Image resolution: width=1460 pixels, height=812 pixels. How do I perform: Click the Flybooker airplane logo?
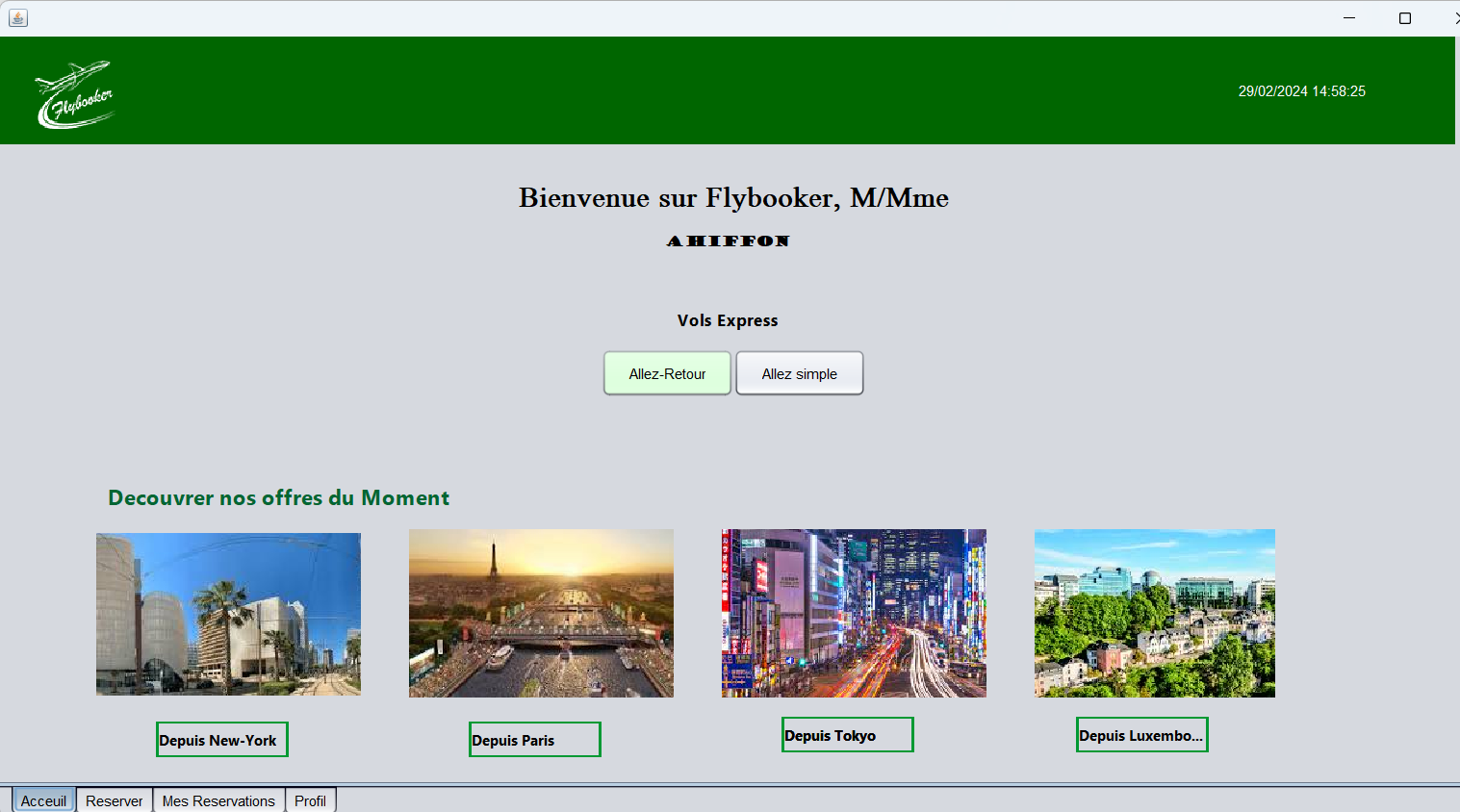[x=75, y=93]
